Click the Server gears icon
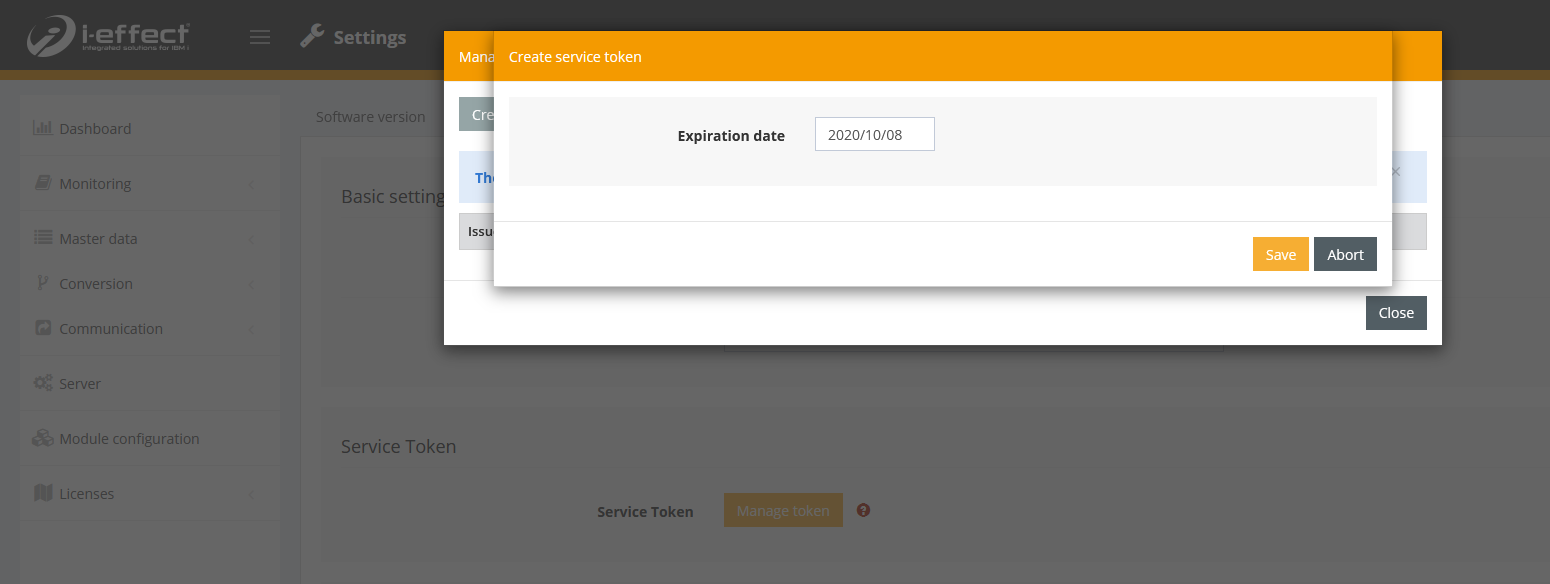The height and width of the screenshot is (584, 1550). 42,383
